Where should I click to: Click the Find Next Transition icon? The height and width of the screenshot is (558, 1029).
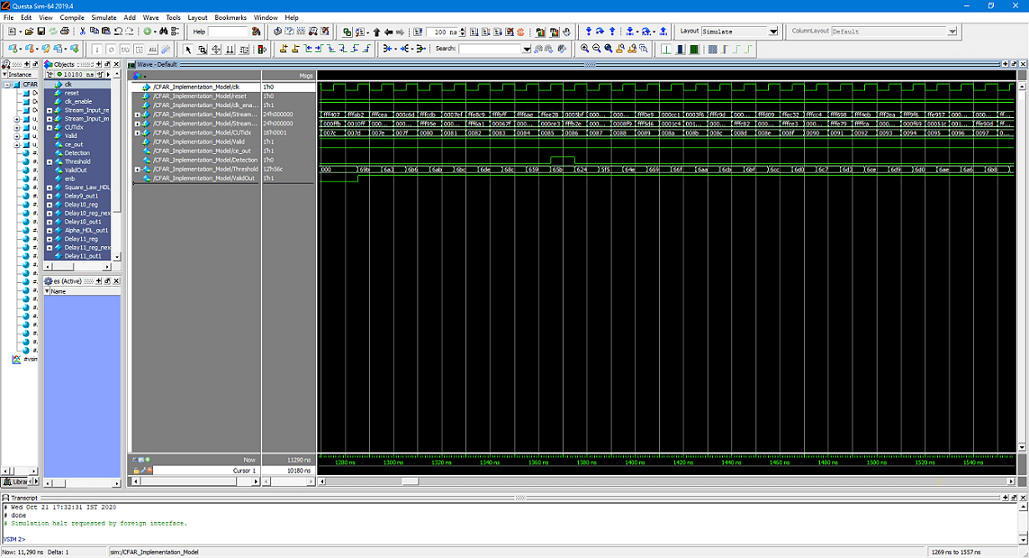[319, 49]
